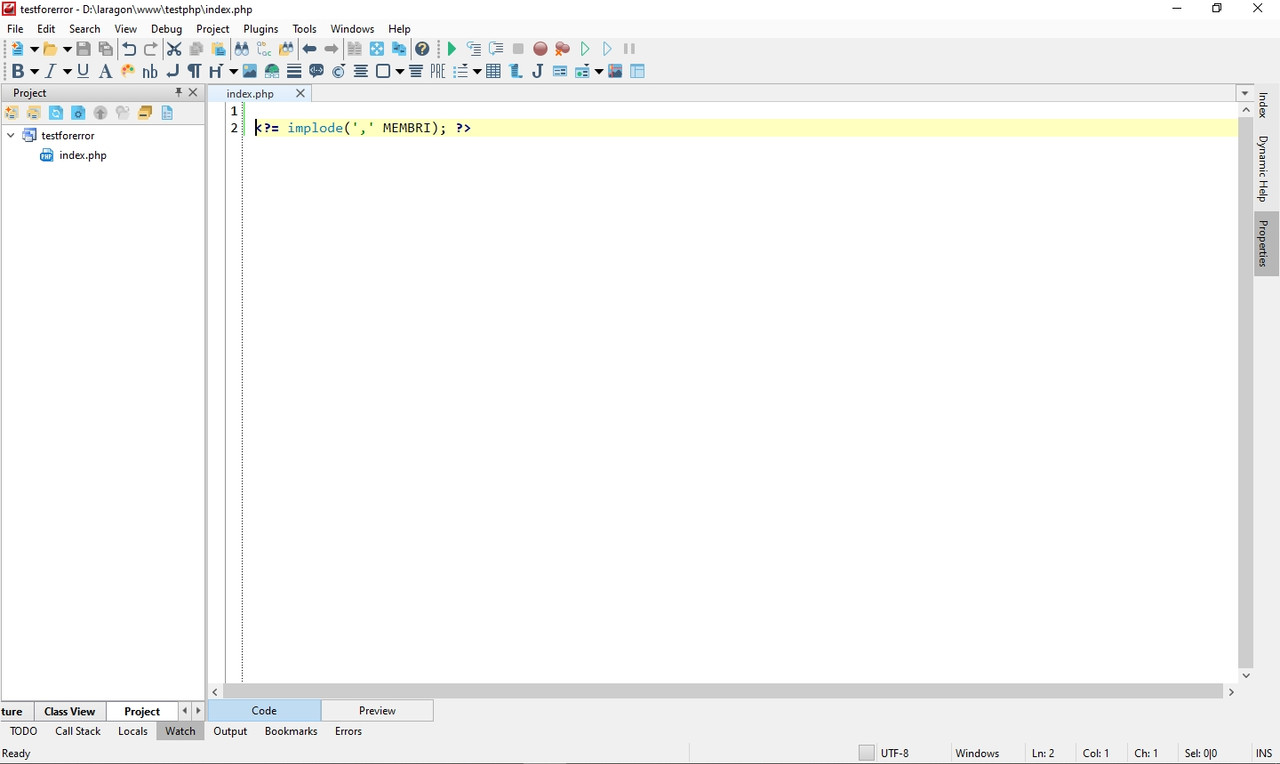1280x764 pixels.
Task: Open Help via question mark icon
Action: pos(422,49)
